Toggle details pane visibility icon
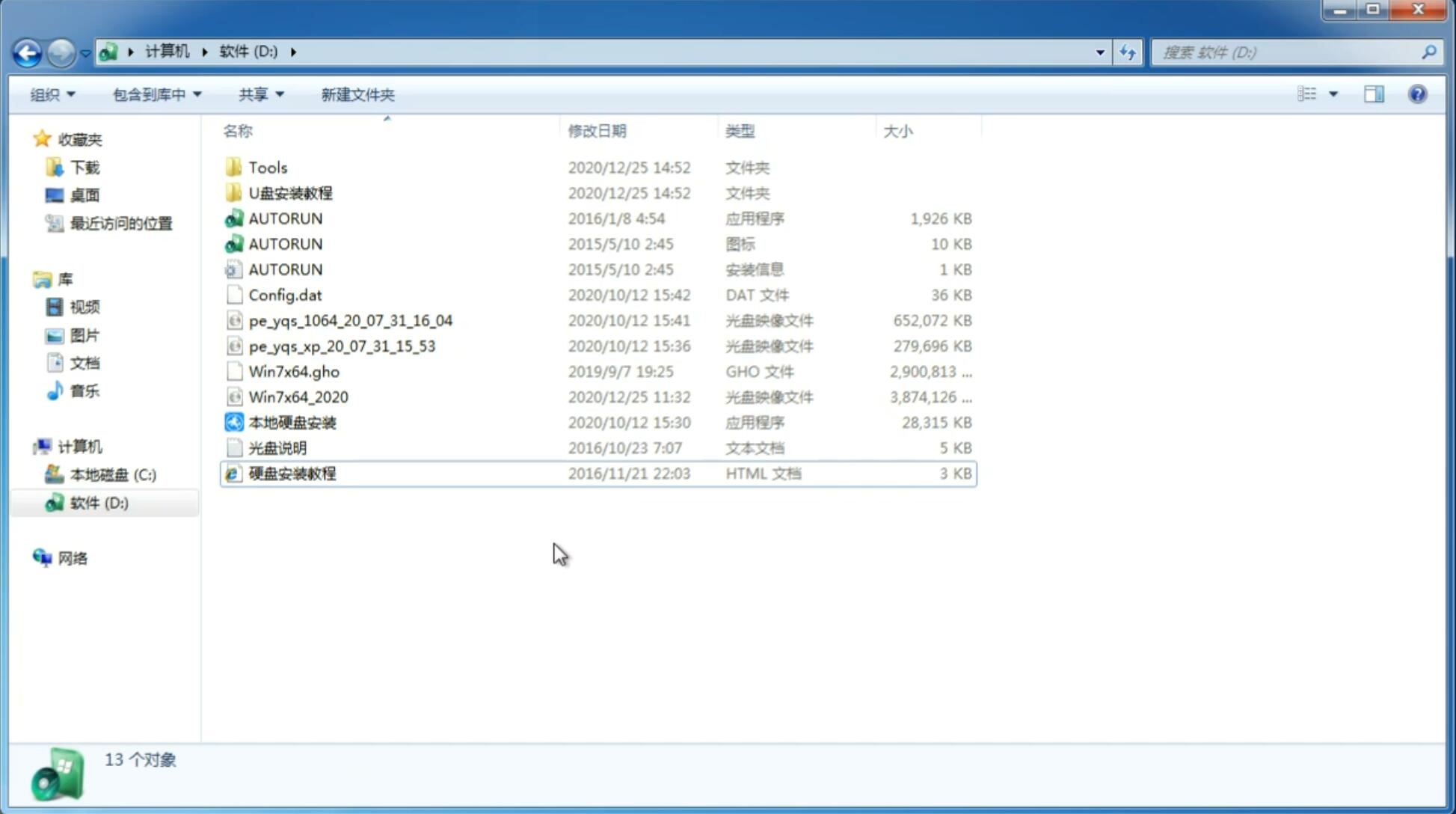This screenshot has height=814, width=1456. 1374,94
